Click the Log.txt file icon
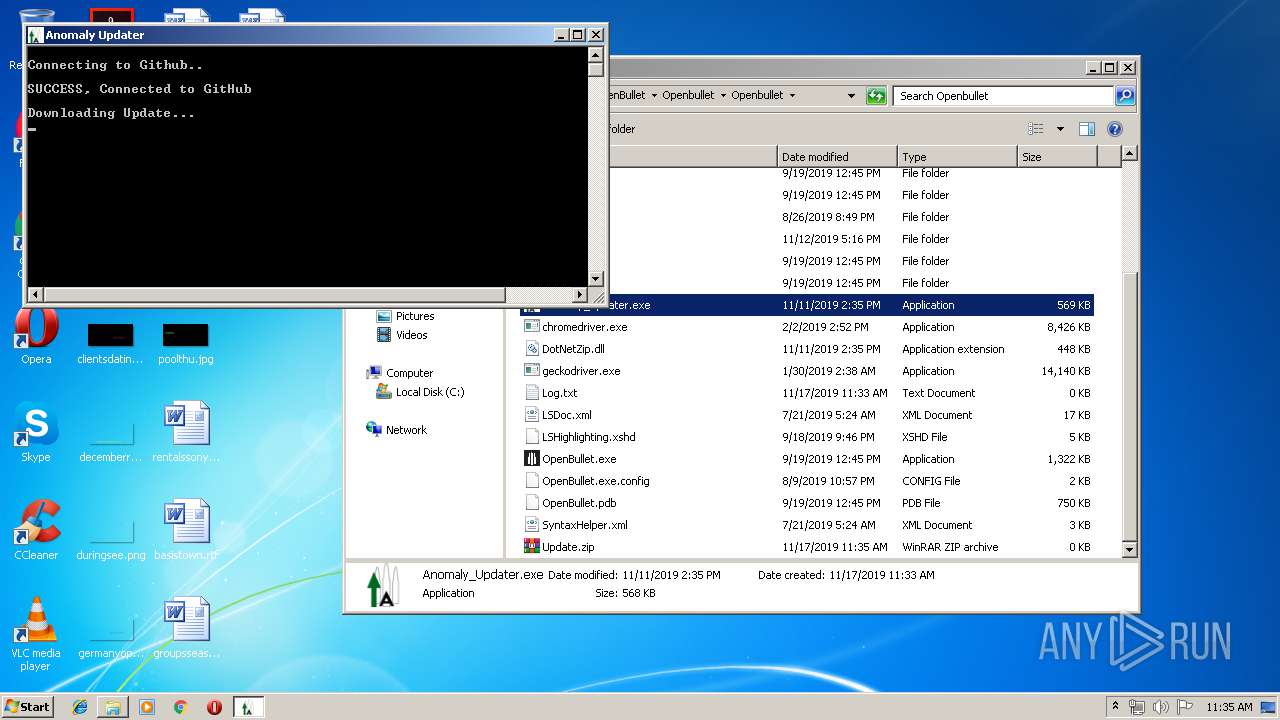The width and height of the screenshot is (1280, 720). (532, 393)
